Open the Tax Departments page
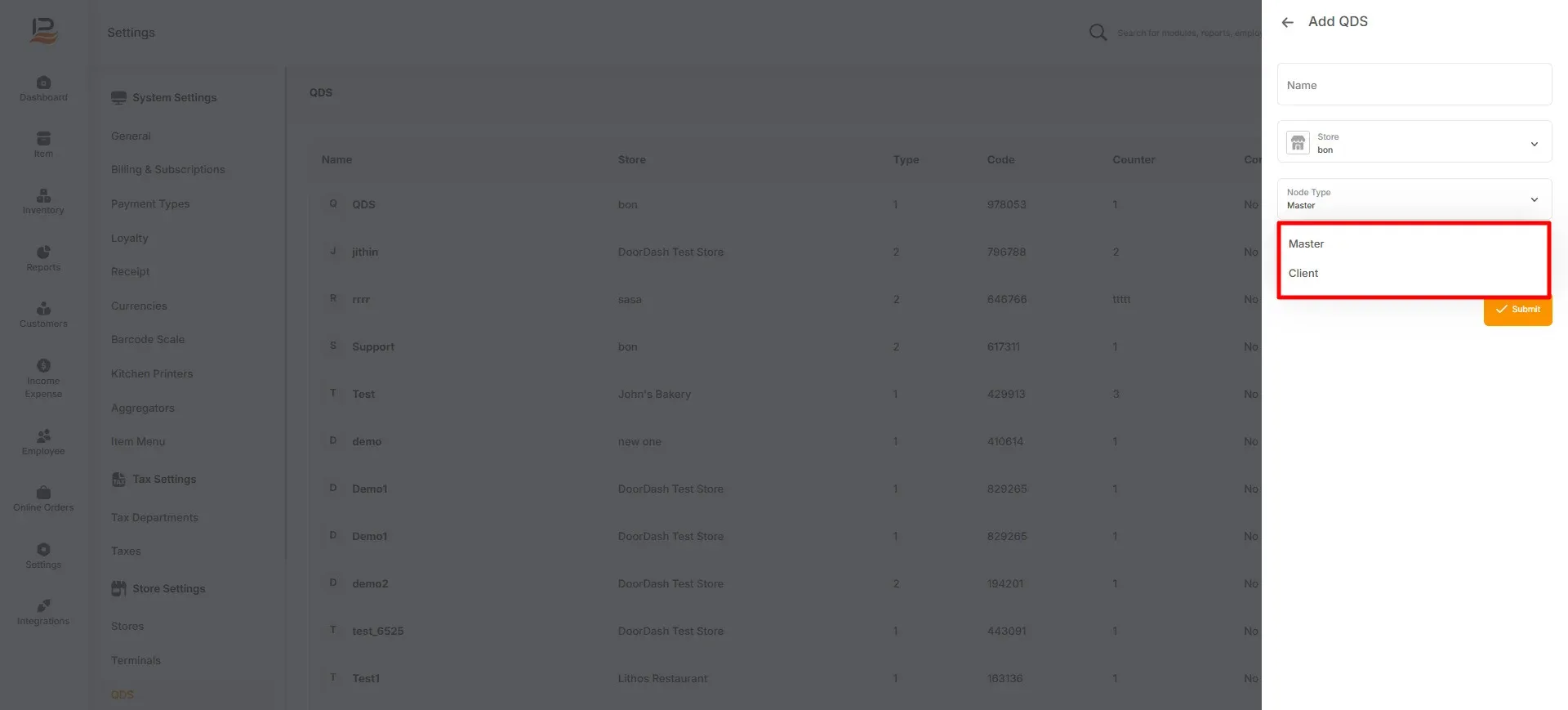This screenshot has width=1568, height=710. click(154, 518)
